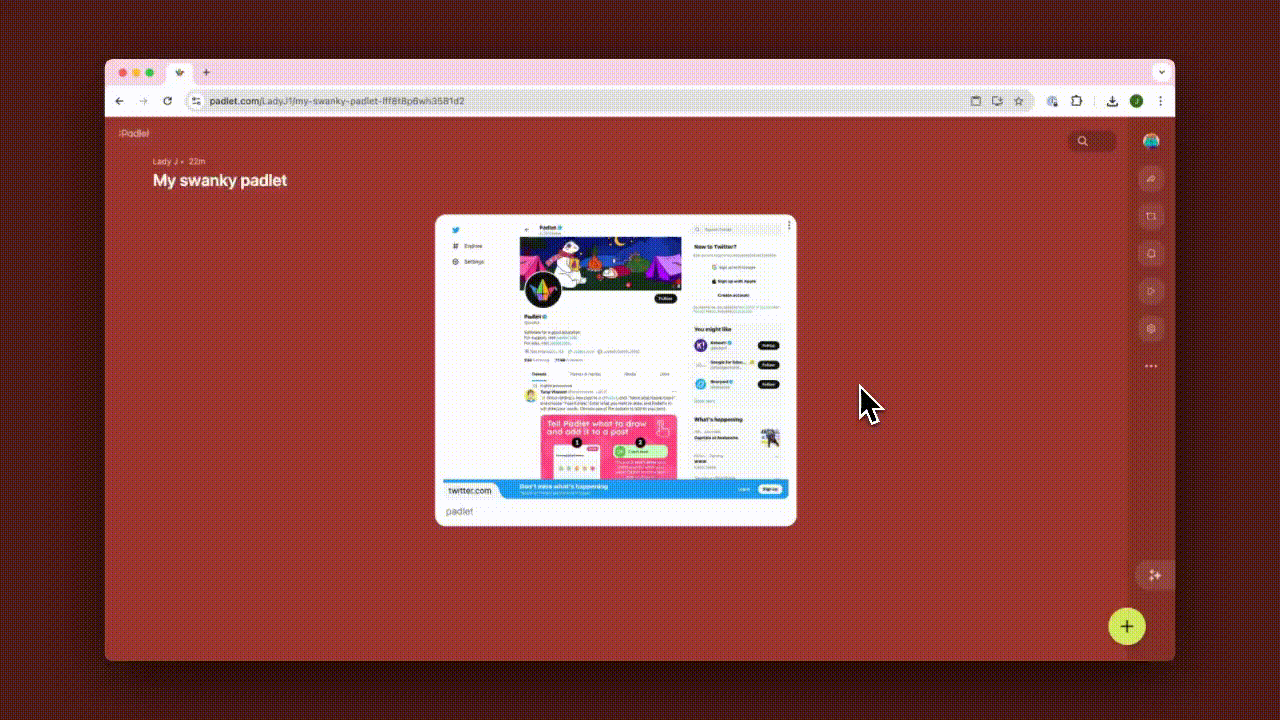Bookmark this page with the star icon
Viewport: 1280px width, 720px height.
tap(1019, 101)
